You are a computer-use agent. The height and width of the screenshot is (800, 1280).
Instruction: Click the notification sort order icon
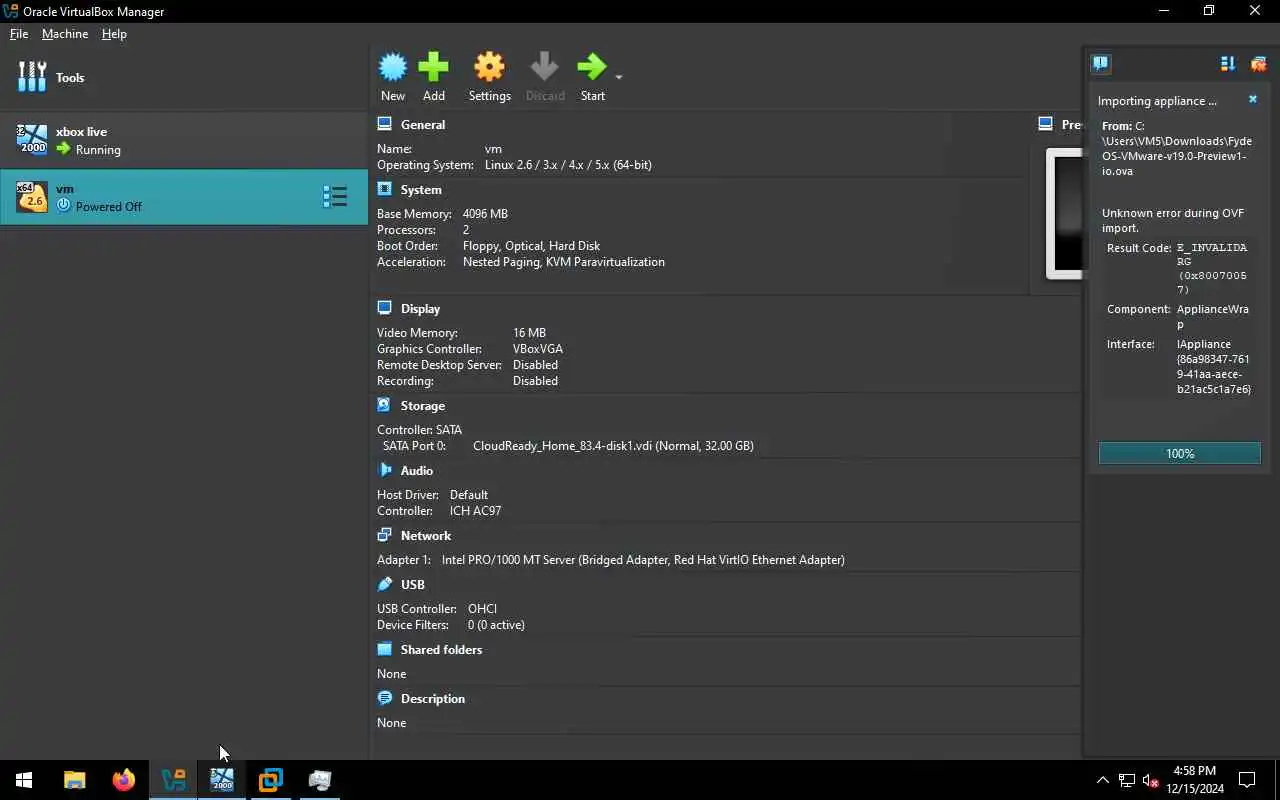pyautogui.click(x=1228, y=64)
